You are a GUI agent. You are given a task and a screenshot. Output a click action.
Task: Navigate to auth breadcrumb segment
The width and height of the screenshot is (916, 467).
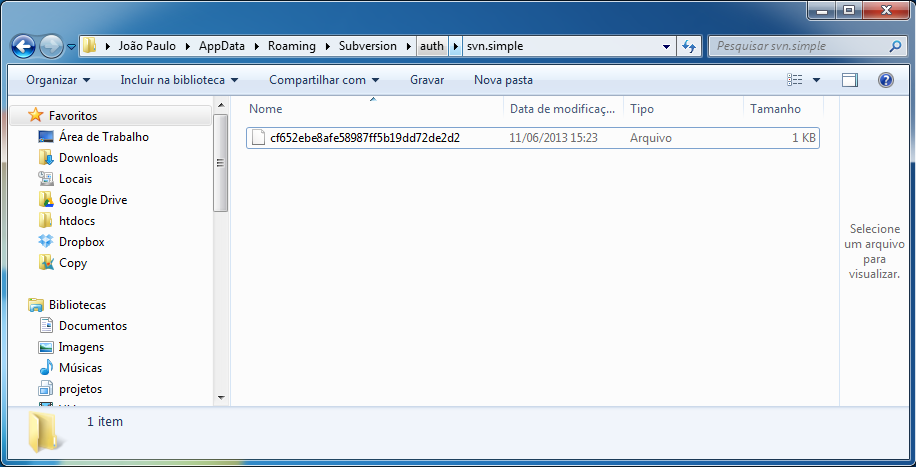tap(432, 46)
